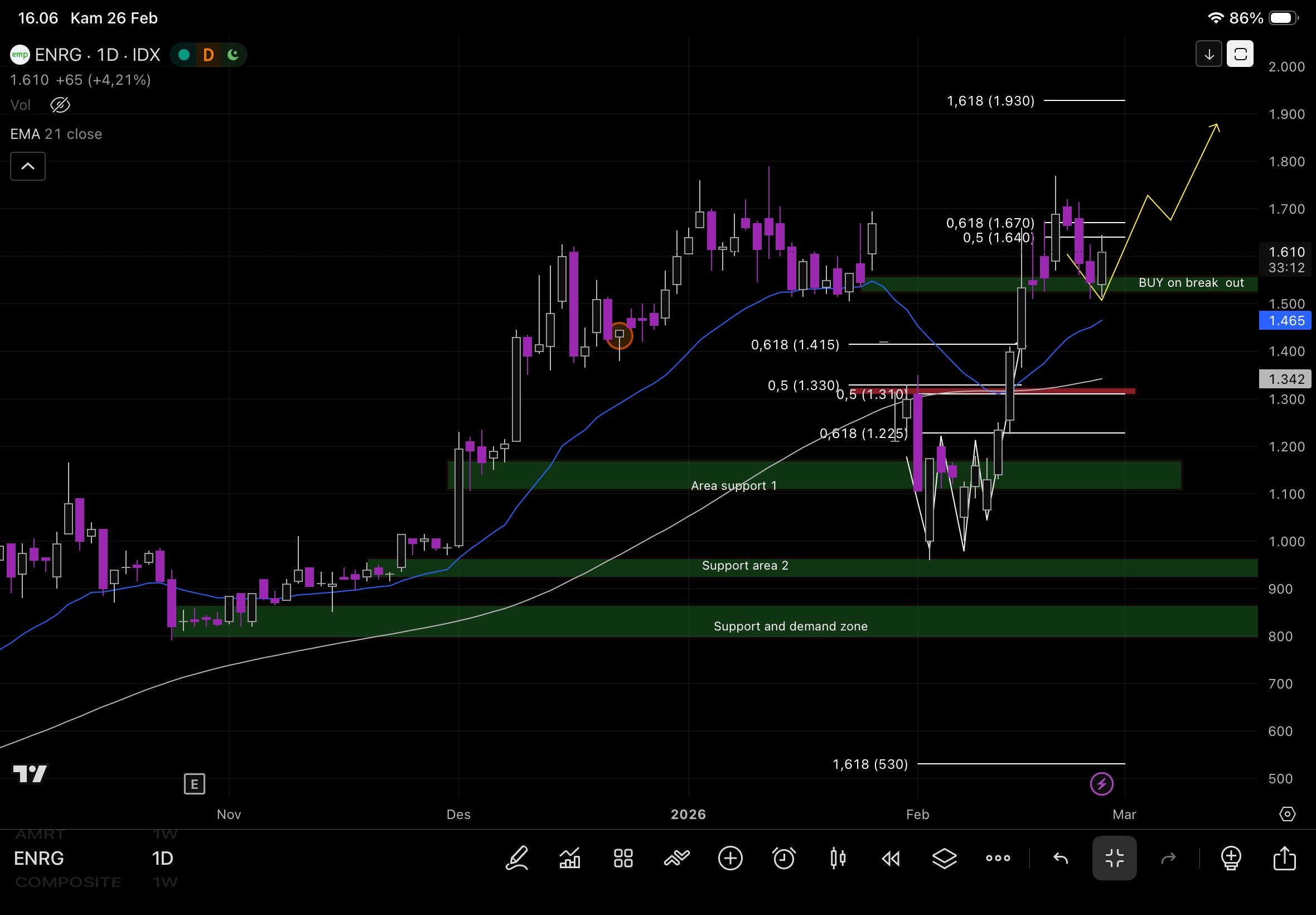Open the three-dots more menu

(998, 858)
